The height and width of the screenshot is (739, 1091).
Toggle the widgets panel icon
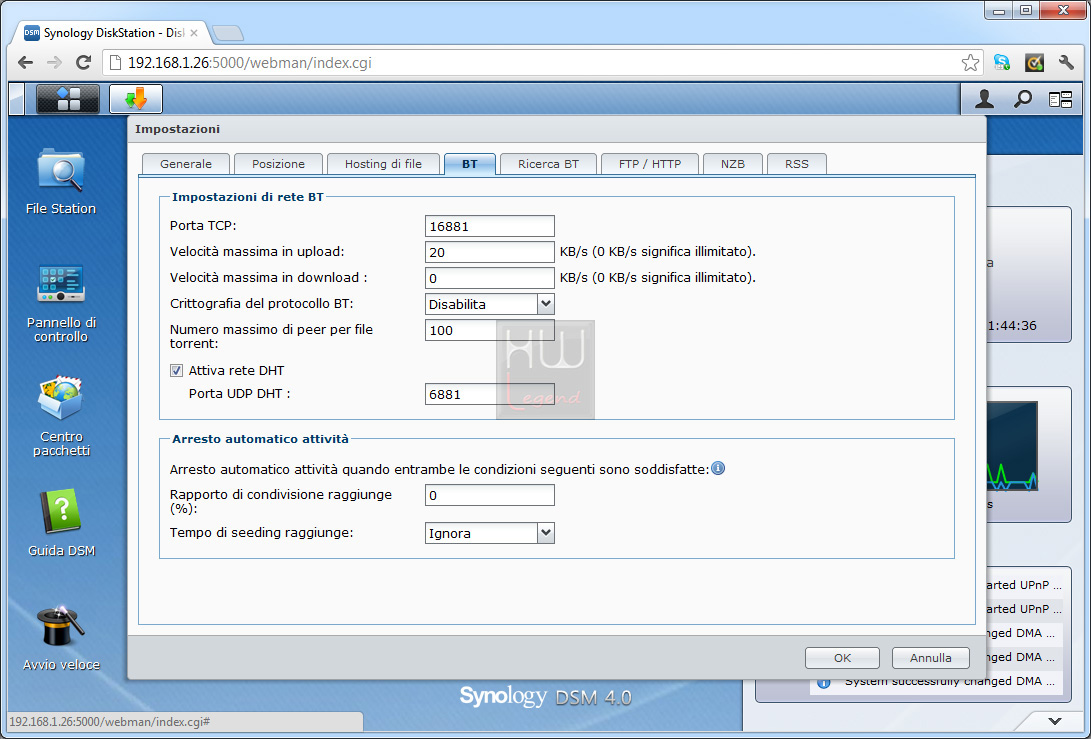coord(1060,100)
